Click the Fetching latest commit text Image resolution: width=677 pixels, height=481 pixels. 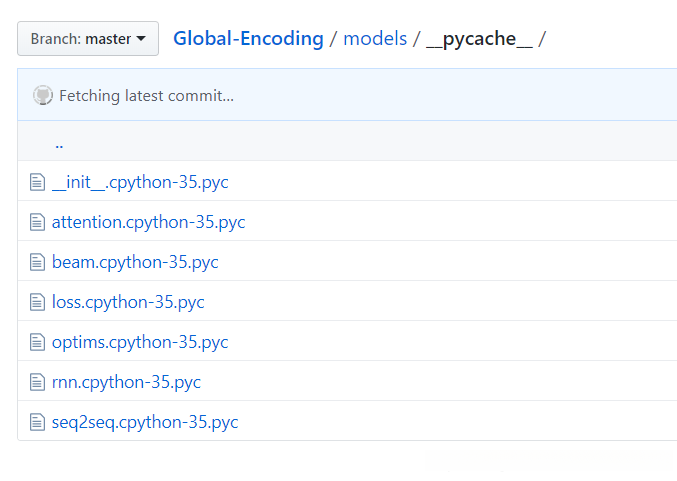(x=146, y=96)
